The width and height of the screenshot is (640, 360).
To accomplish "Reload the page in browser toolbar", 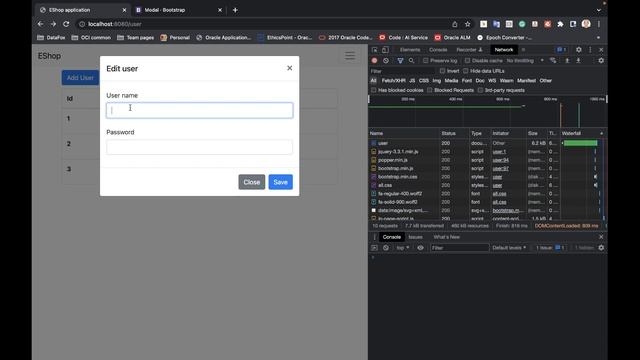I will 66,24.
